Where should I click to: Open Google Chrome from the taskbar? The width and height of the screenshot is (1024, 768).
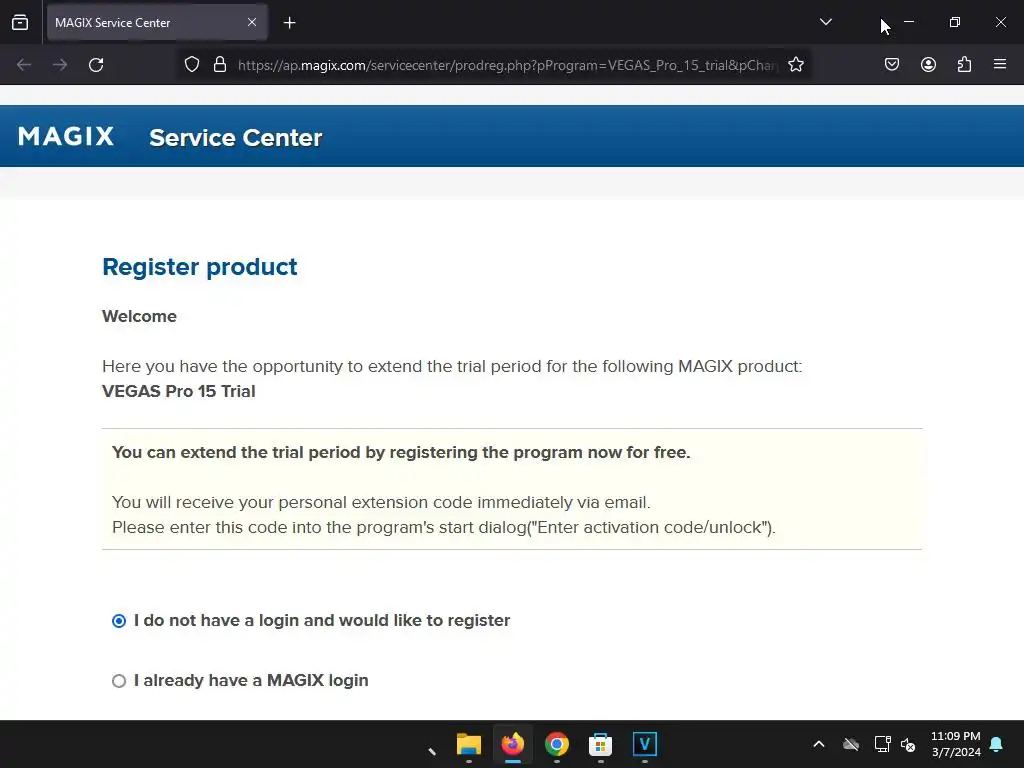point(557,744)
